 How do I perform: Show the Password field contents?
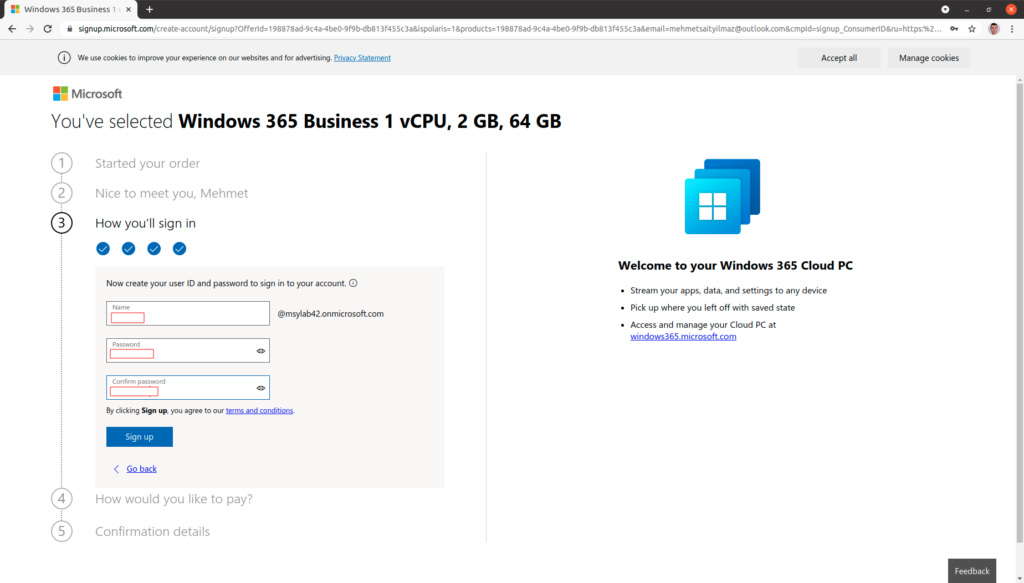click(x=261, y=351)
